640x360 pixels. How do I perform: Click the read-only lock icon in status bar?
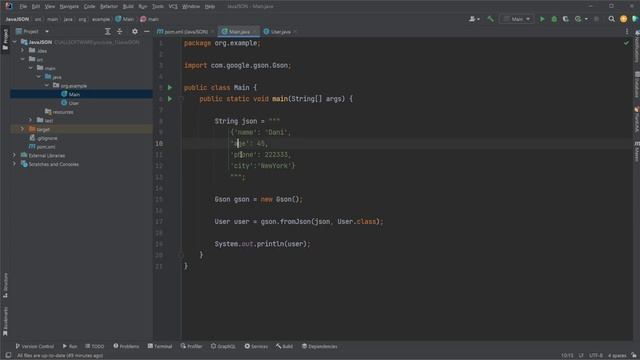[x=634, y=356]
